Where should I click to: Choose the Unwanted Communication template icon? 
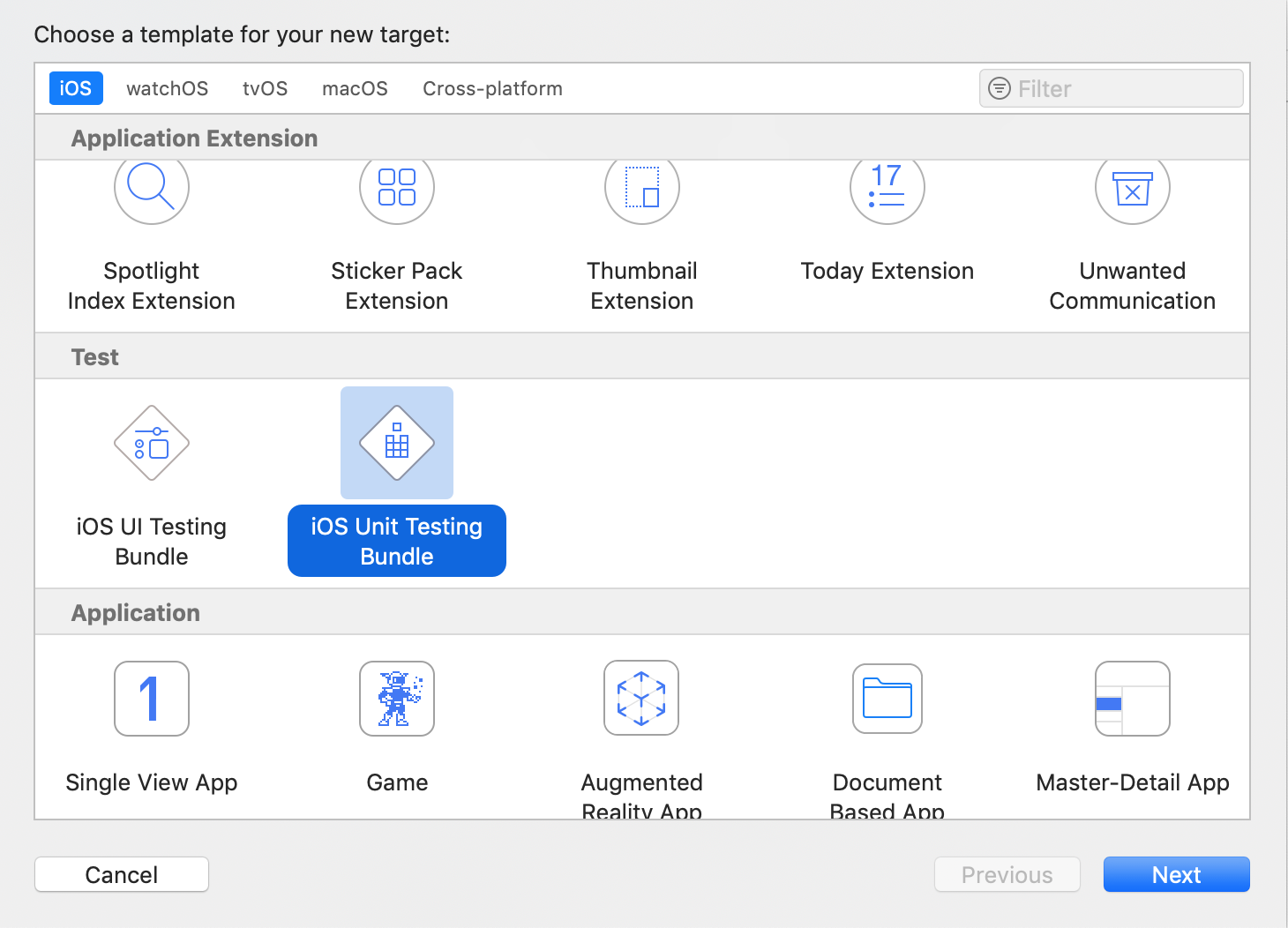point(1133,189)
